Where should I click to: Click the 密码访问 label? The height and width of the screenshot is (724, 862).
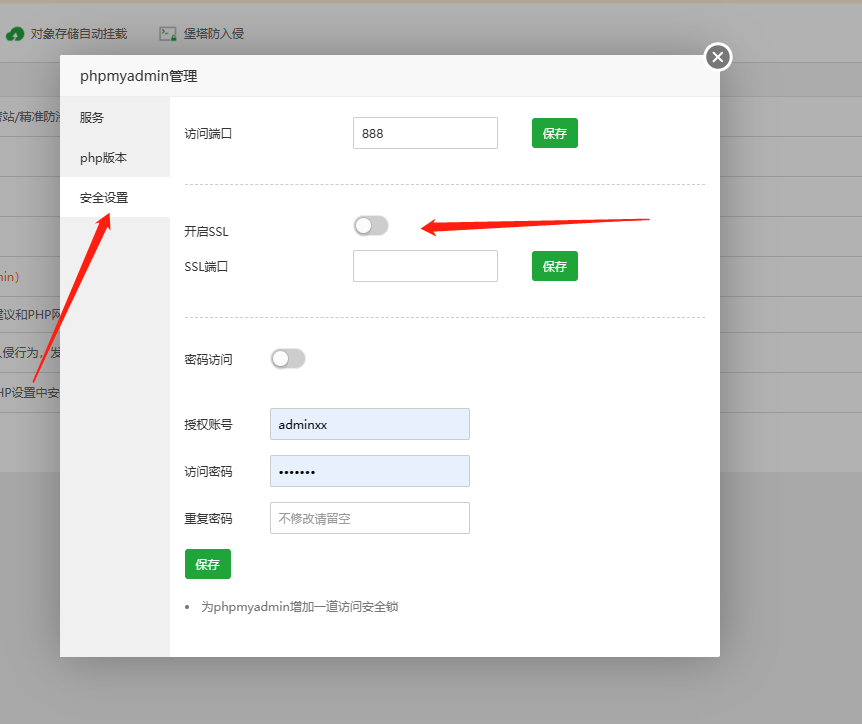pyautogui.click(x=208, y=360)
